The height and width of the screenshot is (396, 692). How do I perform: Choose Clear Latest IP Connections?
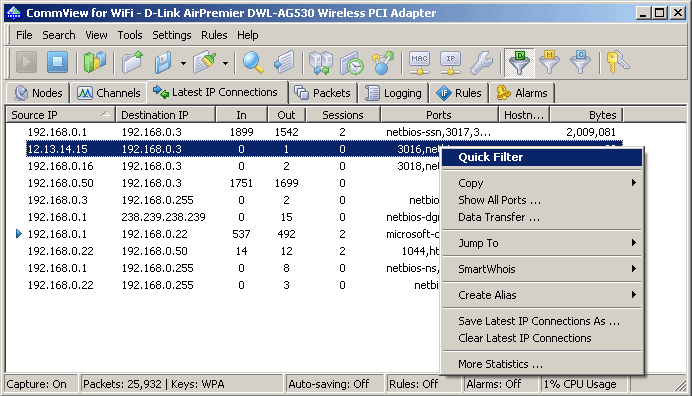tap(524, 338)
